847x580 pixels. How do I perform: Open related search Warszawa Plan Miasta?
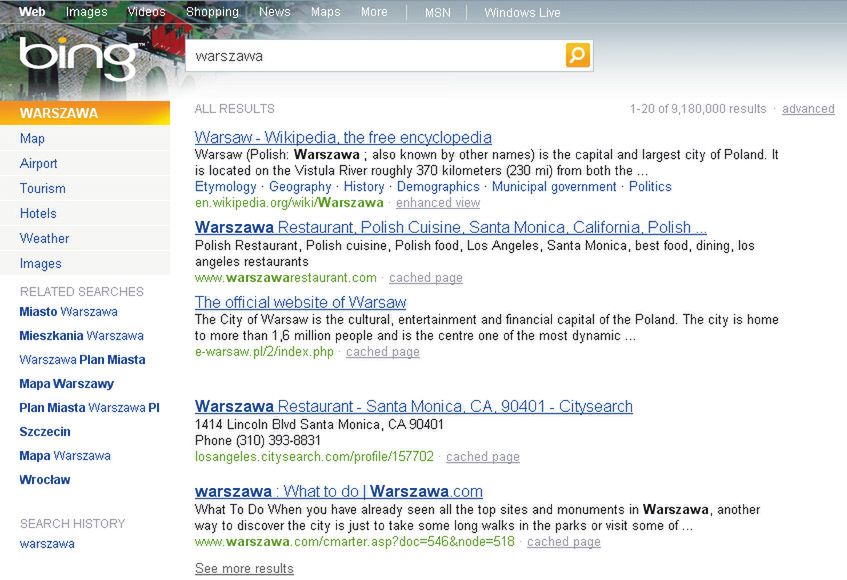pos(82,360)
